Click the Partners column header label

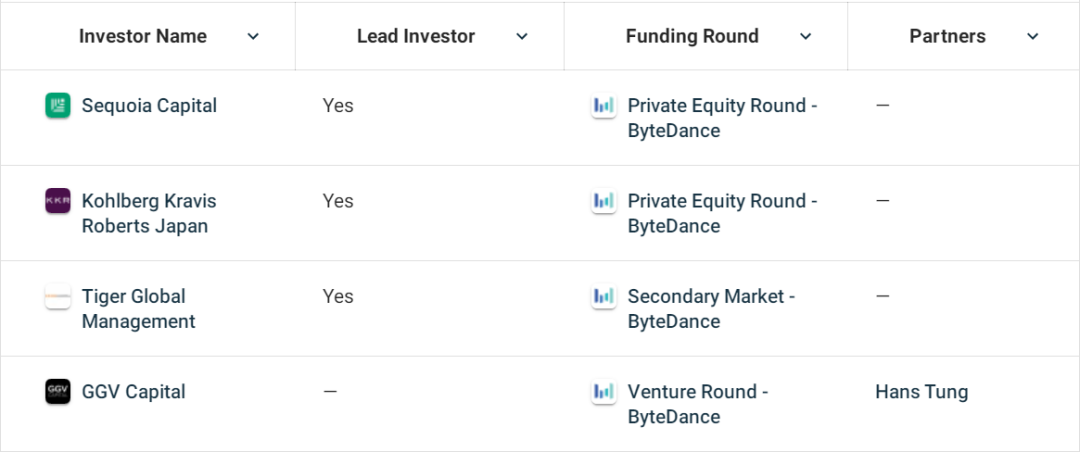pyautogui.click(x=947, y=37)
